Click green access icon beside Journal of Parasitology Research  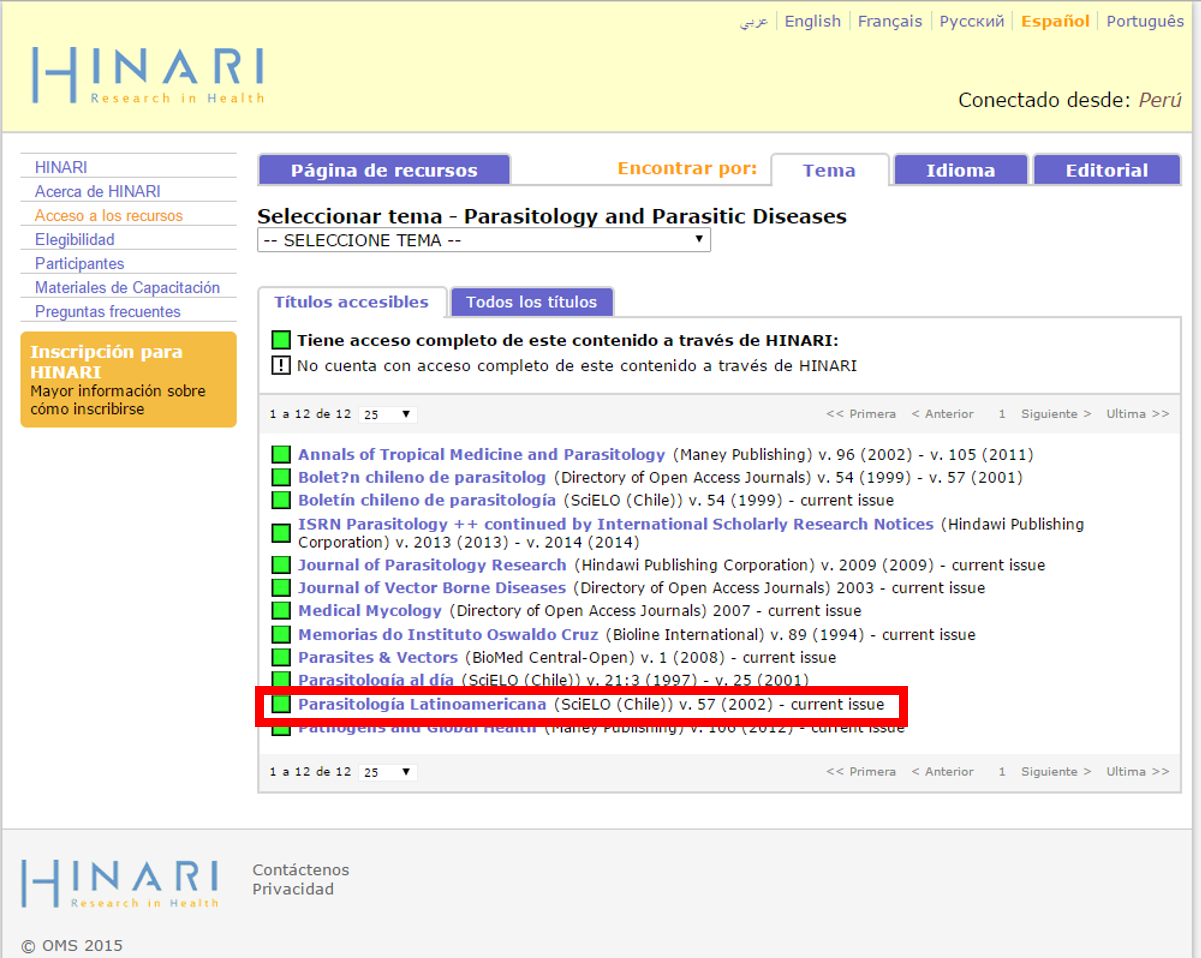coord(281,565)
